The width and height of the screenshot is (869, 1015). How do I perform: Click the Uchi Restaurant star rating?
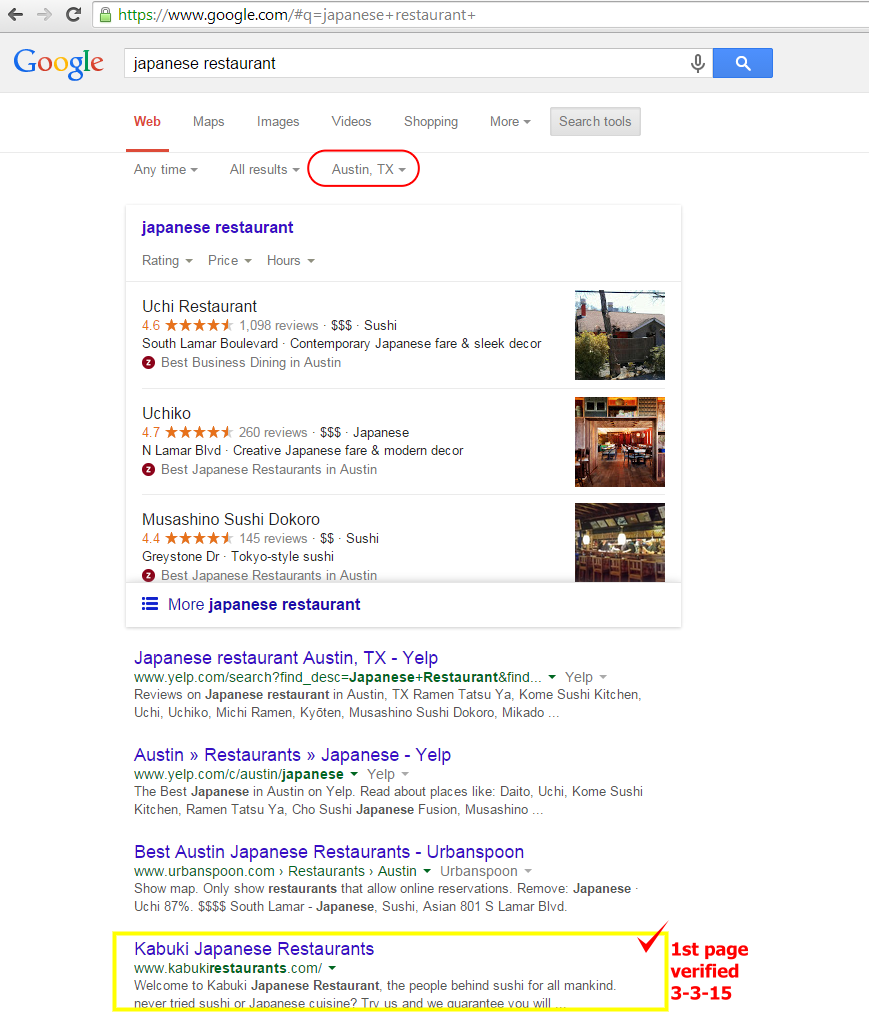tap(199, 325)
